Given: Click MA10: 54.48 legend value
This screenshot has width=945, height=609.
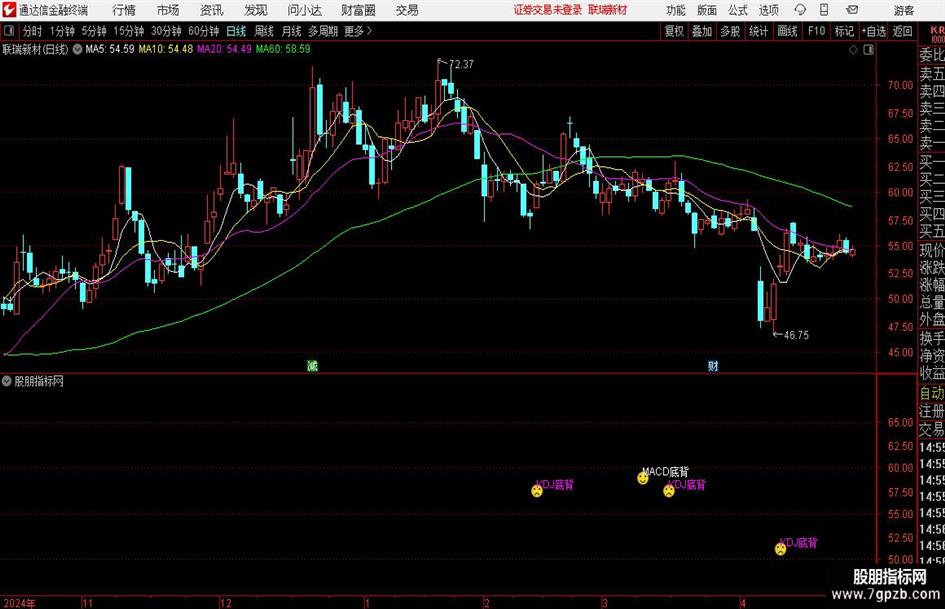Looking at the screenshot, I should (166, 49).
